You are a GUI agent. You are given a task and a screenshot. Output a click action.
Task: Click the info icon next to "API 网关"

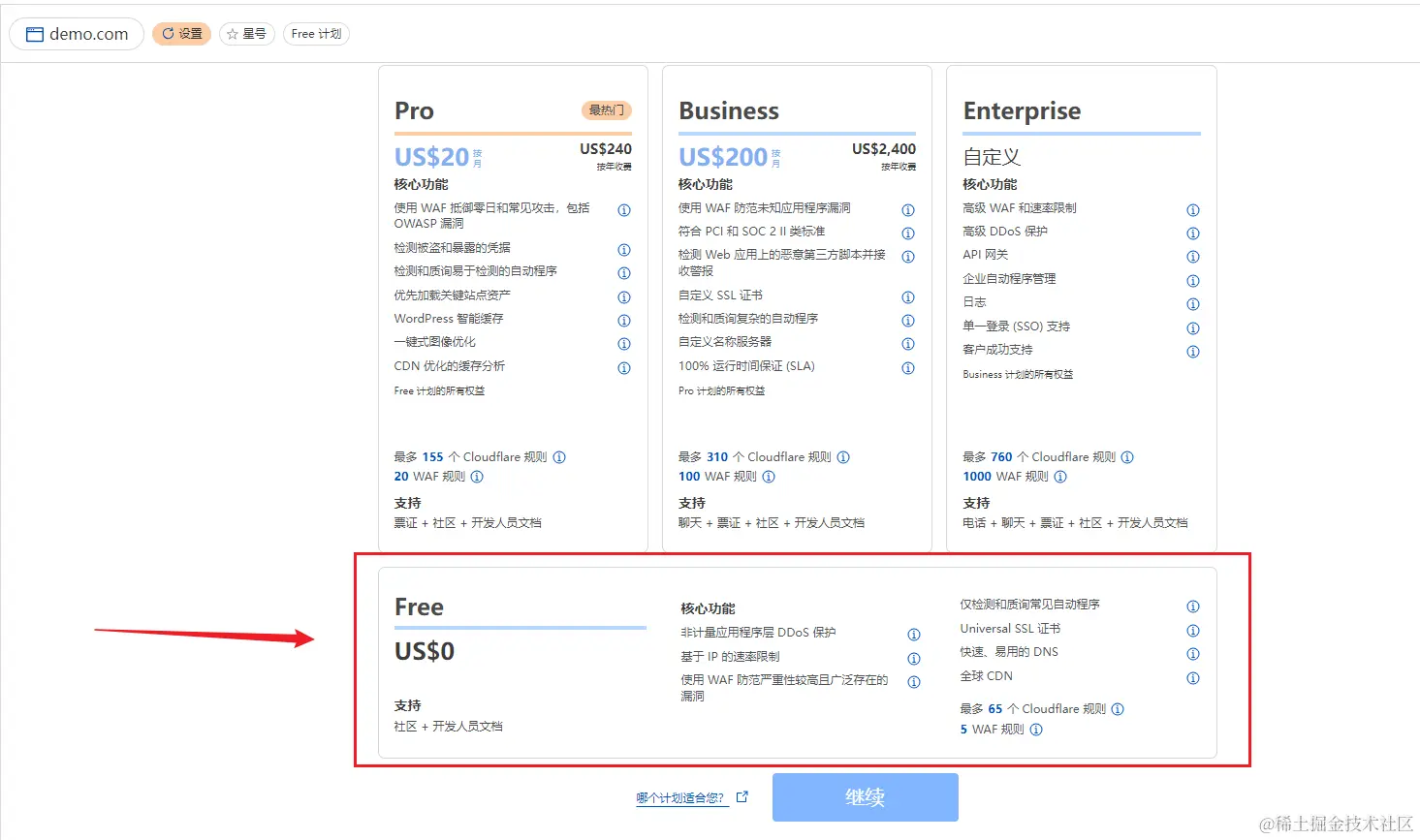1193,257
